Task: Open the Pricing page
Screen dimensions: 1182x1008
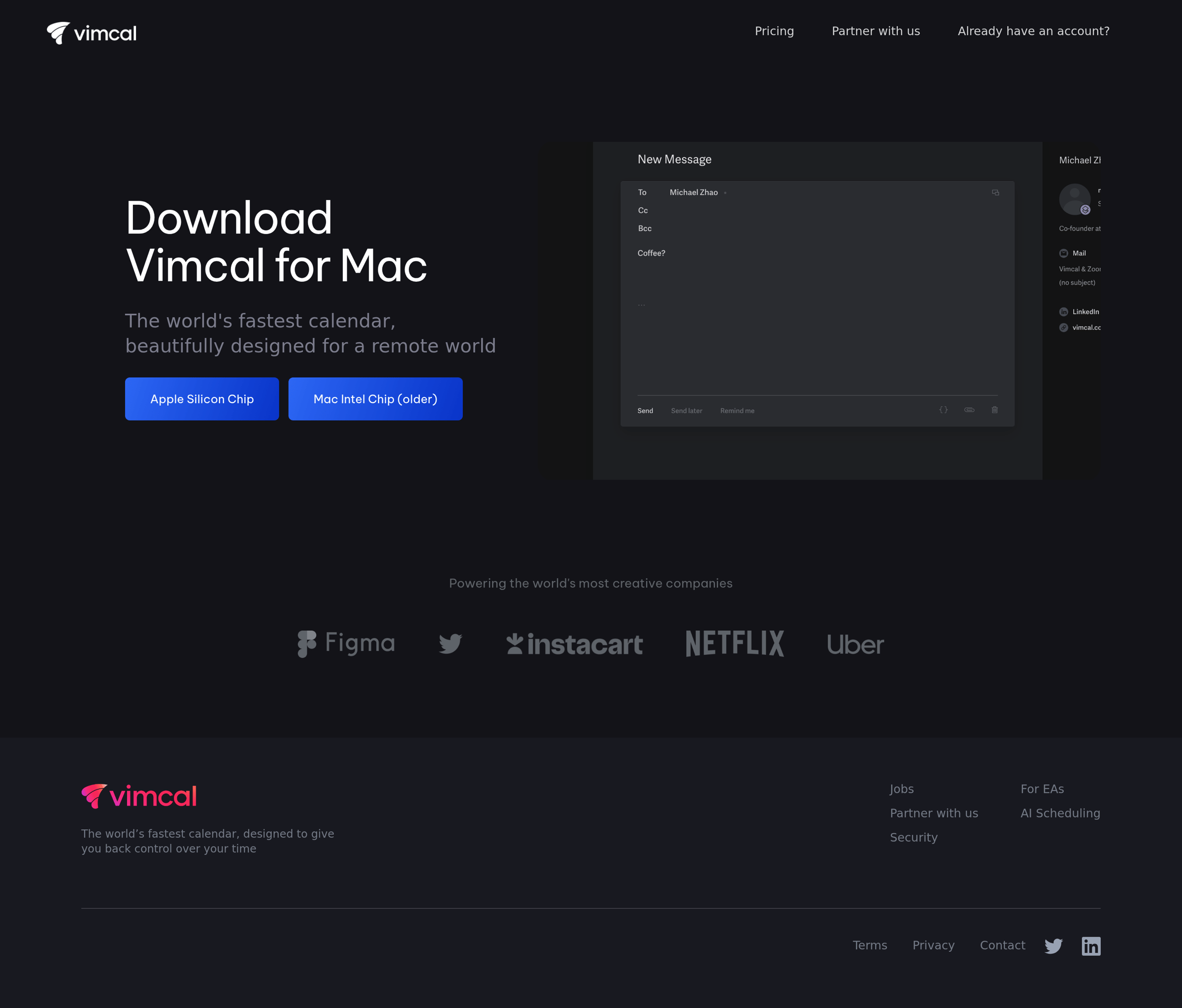Action: pos(774,31)
